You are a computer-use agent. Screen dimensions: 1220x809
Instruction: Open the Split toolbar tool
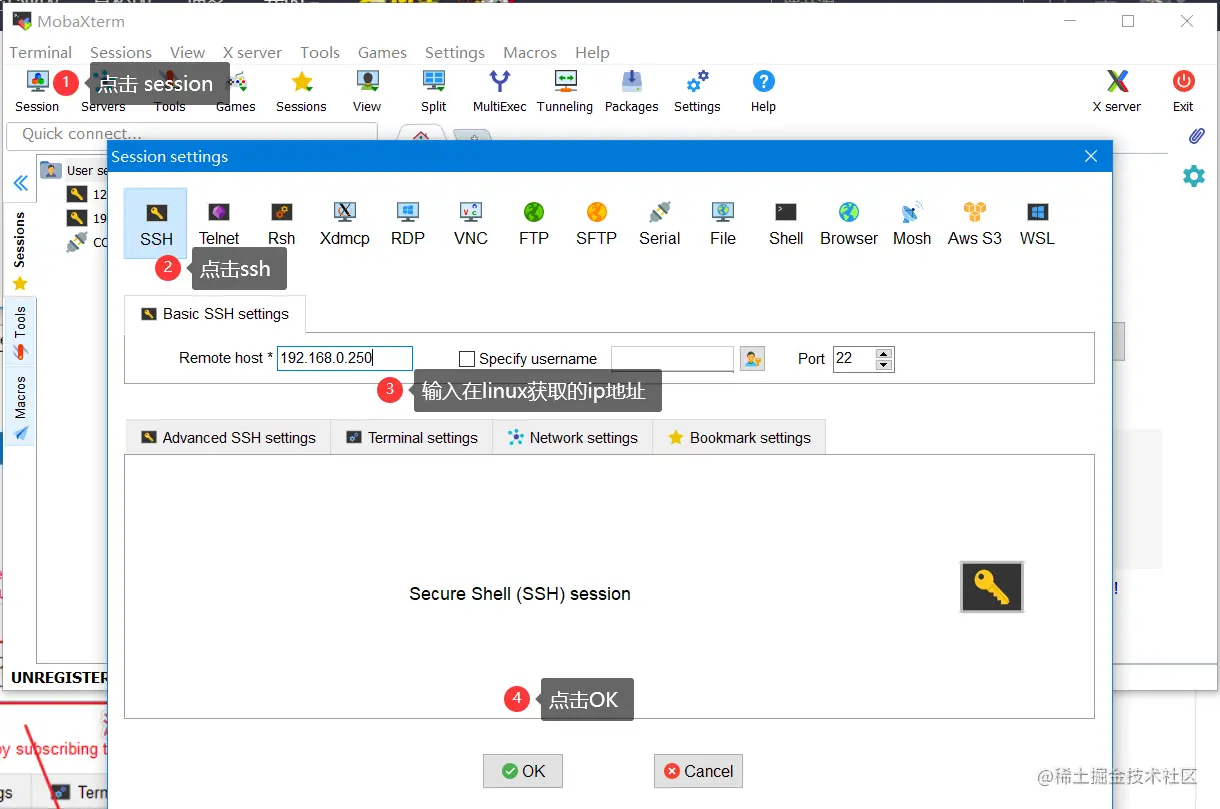[x=433, y=91]
